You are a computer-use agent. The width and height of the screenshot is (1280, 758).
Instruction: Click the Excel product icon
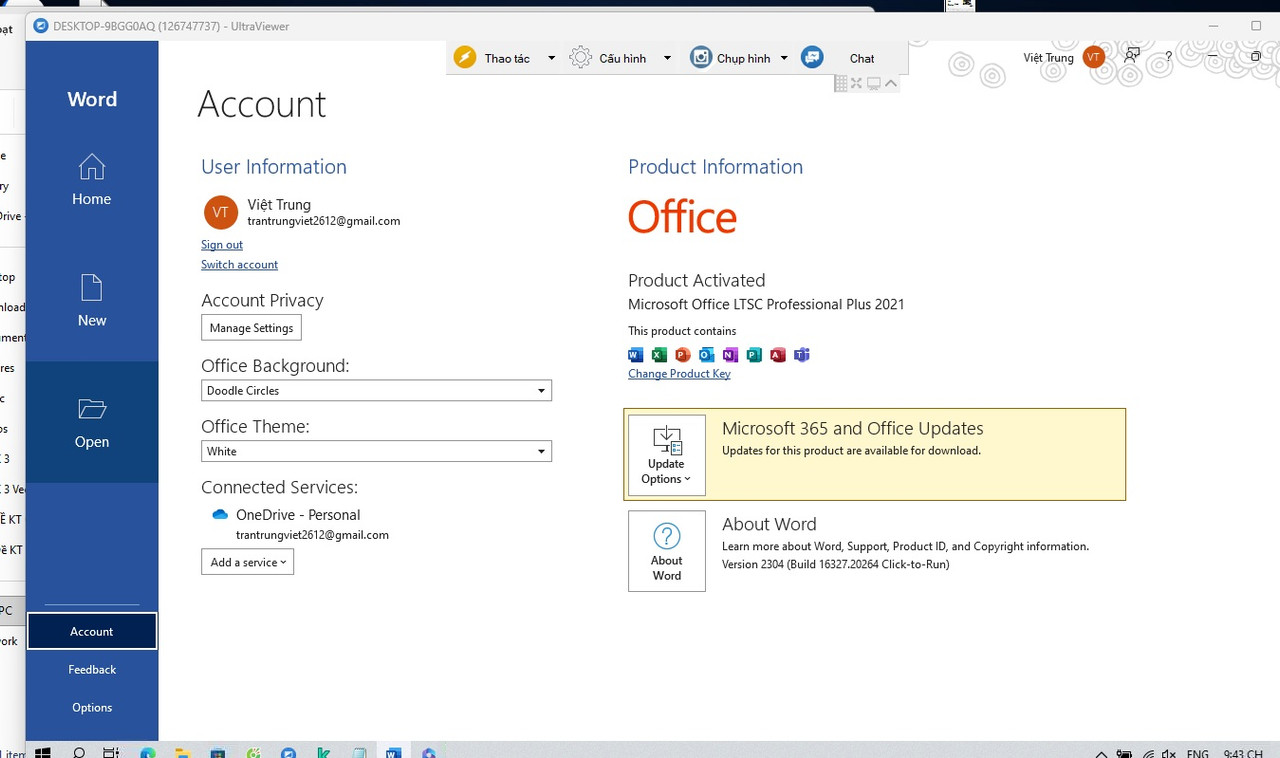(x=659, y=355)
